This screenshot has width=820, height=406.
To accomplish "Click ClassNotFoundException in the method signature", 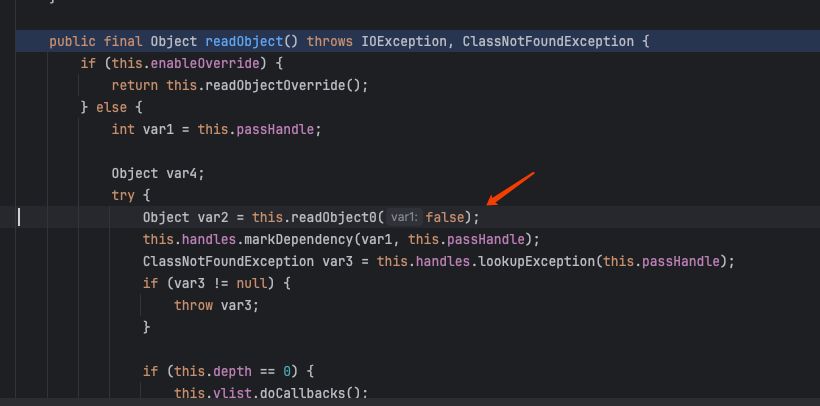I will click(x=548, y=42).
